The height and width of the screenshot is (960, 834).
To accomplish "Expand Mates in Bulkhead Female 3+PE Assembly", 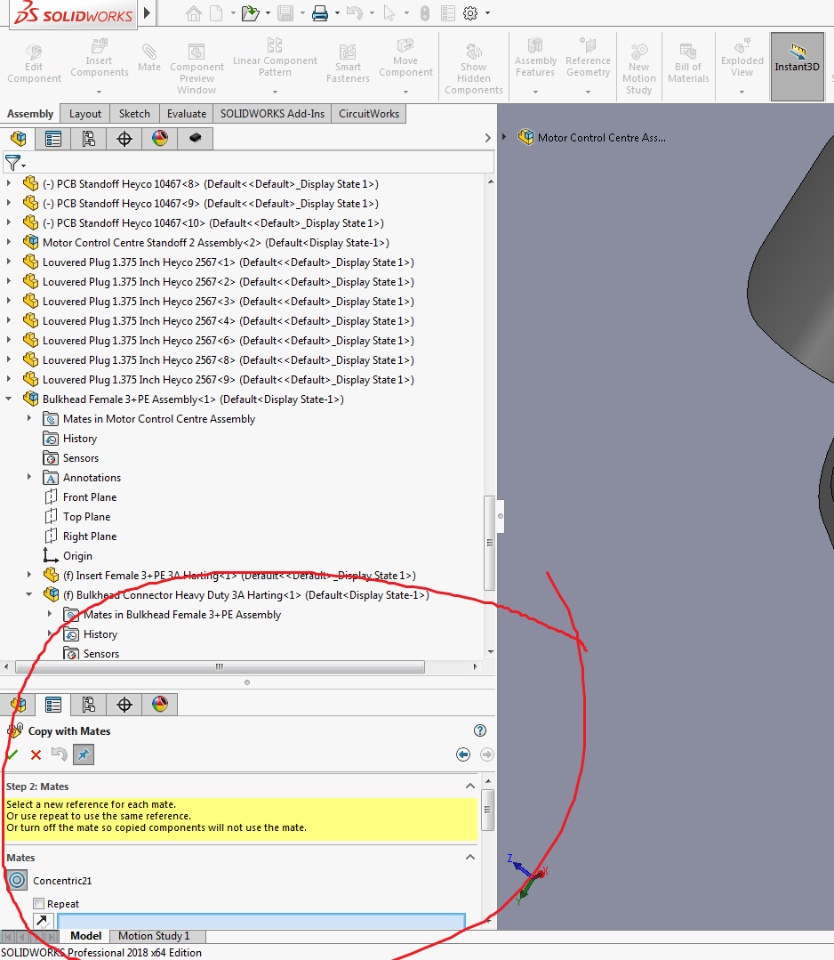I will [x=50, y=614].
